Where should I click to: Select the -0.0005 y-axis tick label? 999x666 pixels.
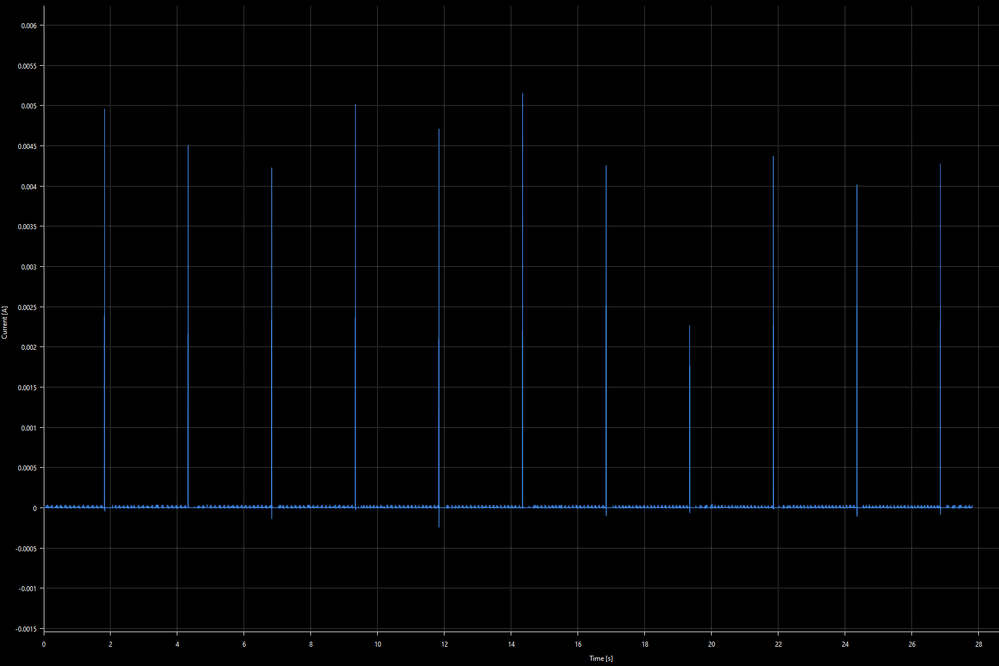tap(26, 548)
